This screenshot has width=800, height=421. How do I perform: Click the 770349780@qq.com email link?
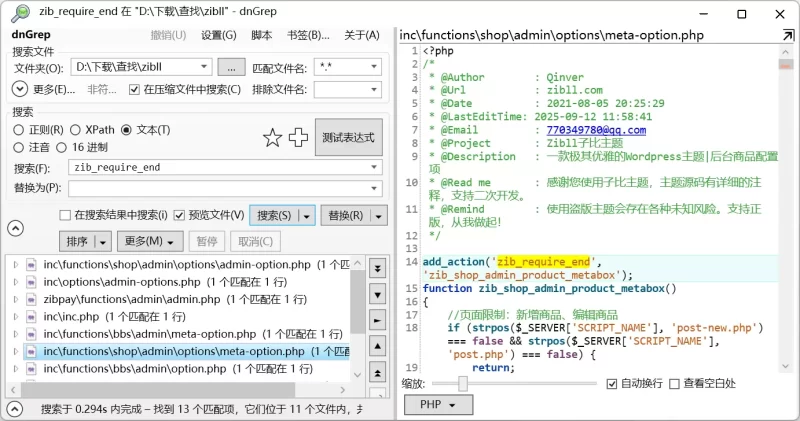click(x=596, y=130)
